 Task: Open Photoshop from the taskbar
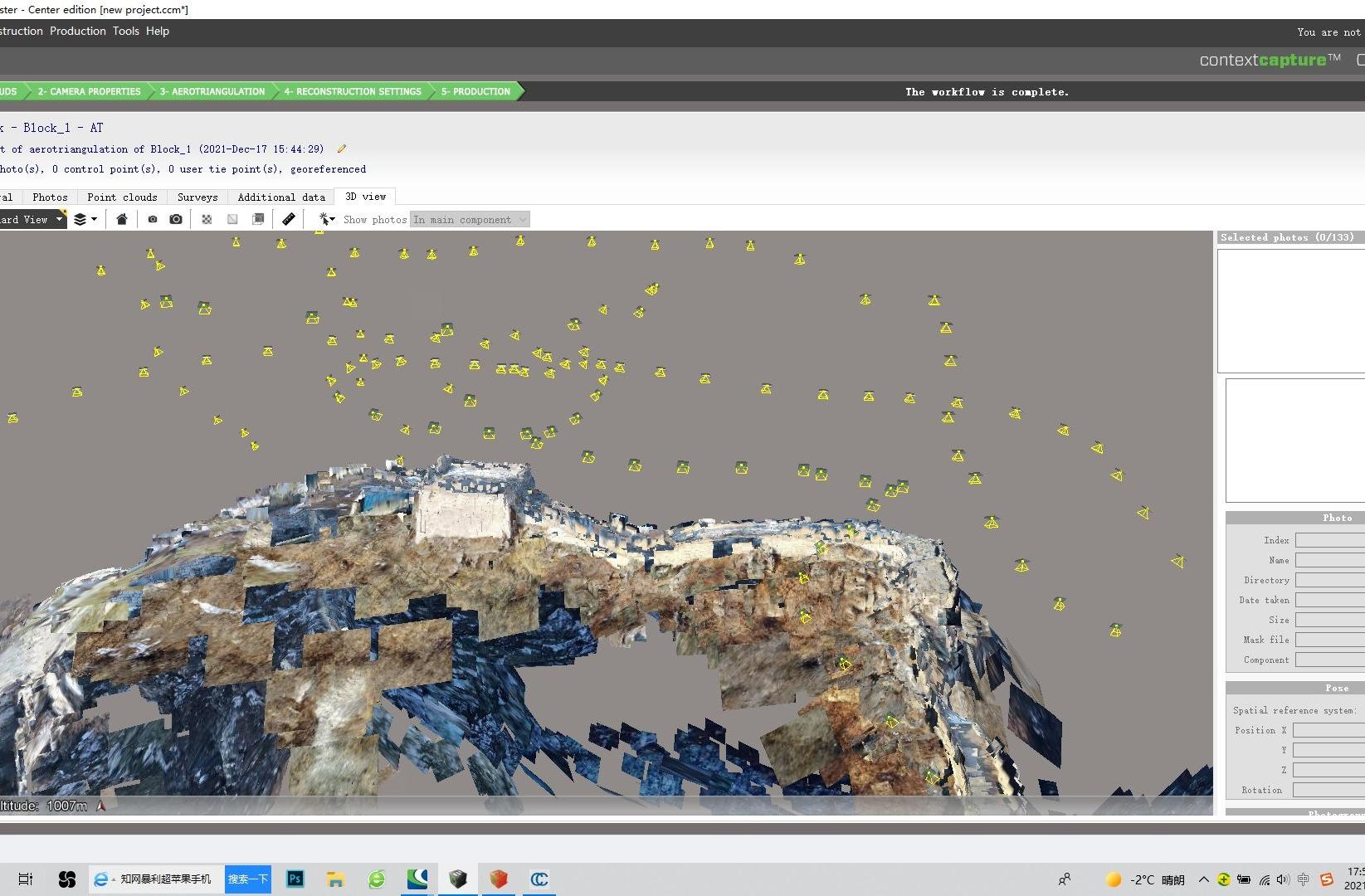[x=295, y=879]
